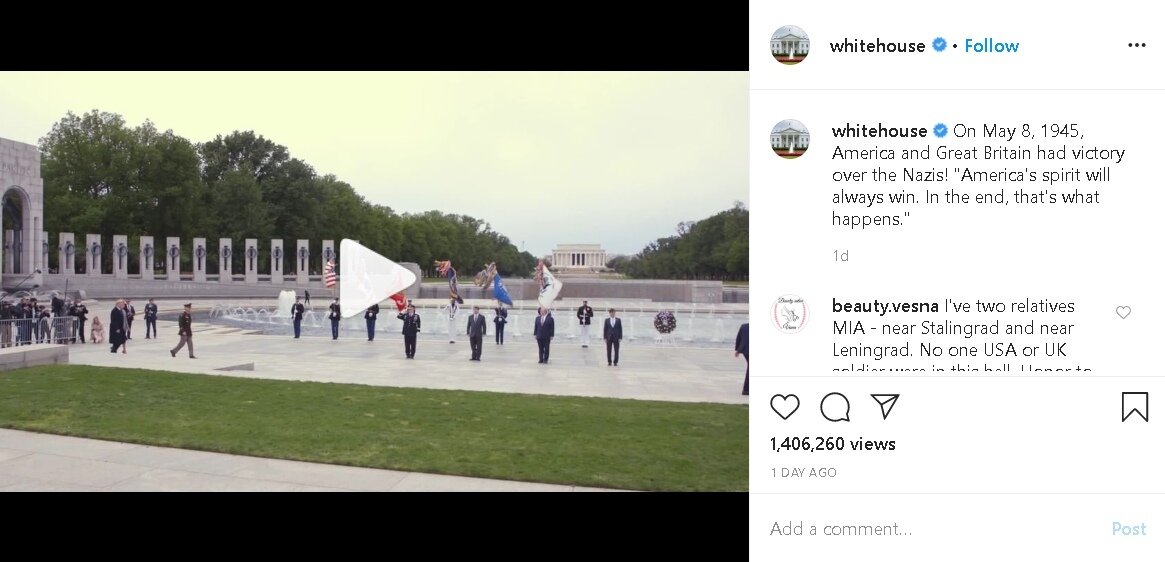Open the 1,406,260 views count

[x=833, y=444]
